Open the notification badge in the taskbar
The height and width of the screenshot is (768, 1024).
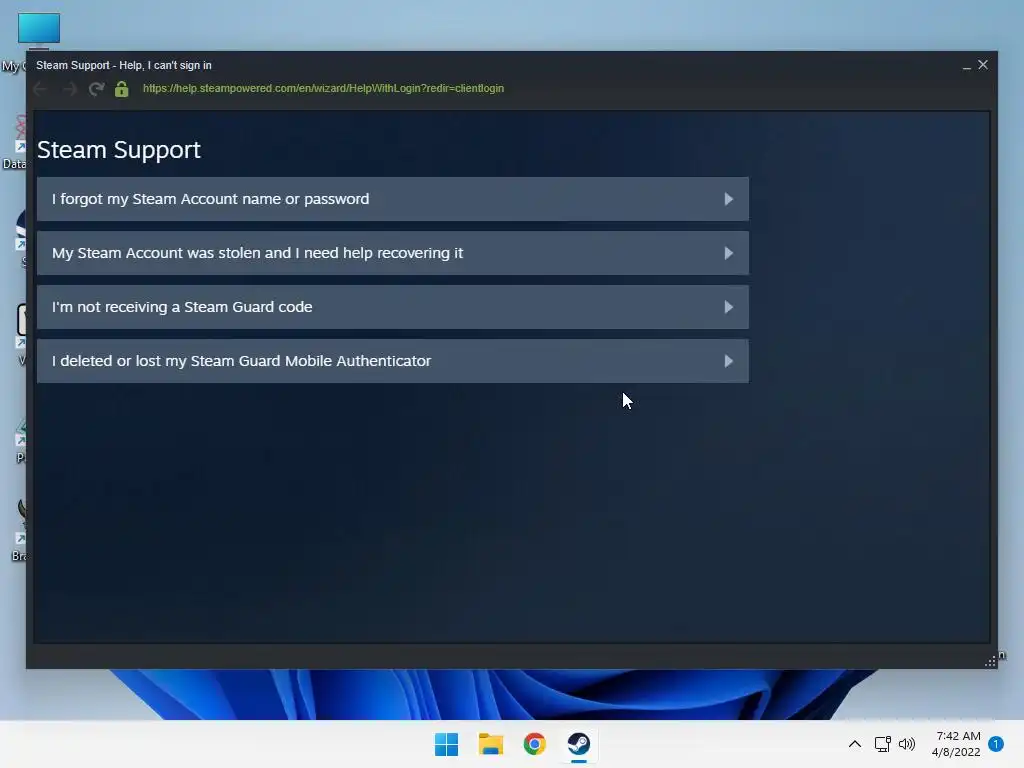point(996,744)
